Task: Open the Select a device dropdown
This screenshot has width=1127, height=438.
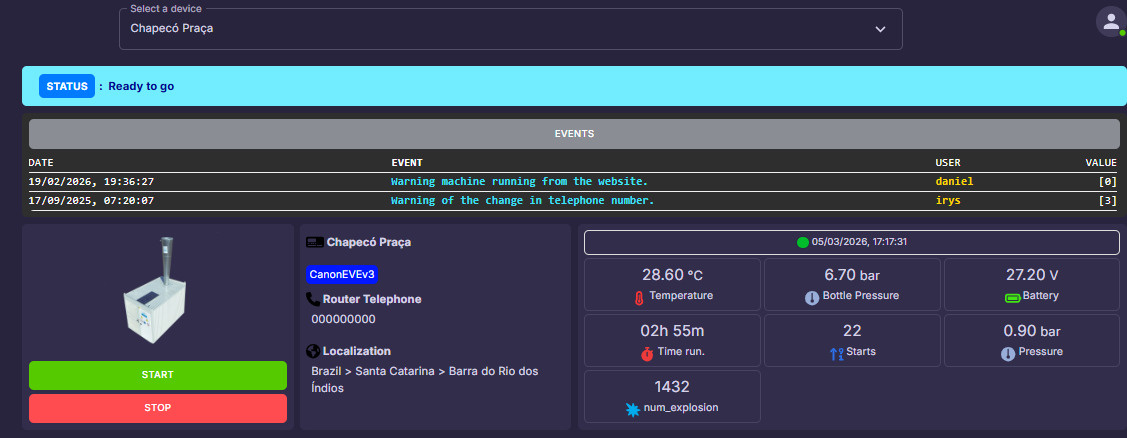Action: pos(510,29)
